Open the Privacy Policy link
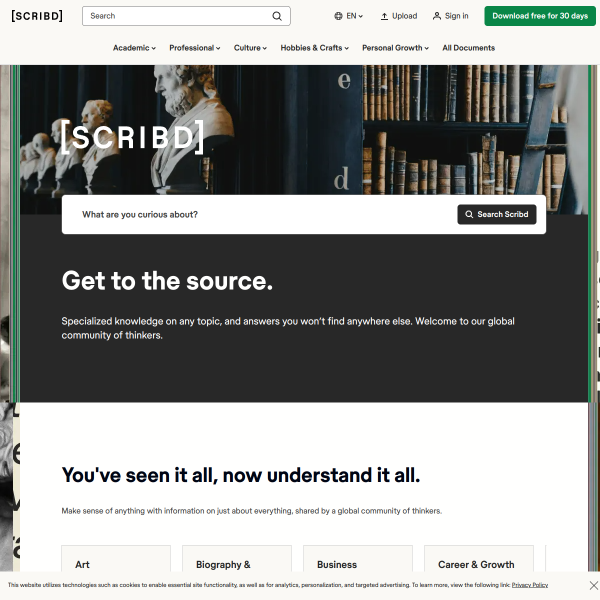Screen dimensions: 600x600 (x=530, y=585)
